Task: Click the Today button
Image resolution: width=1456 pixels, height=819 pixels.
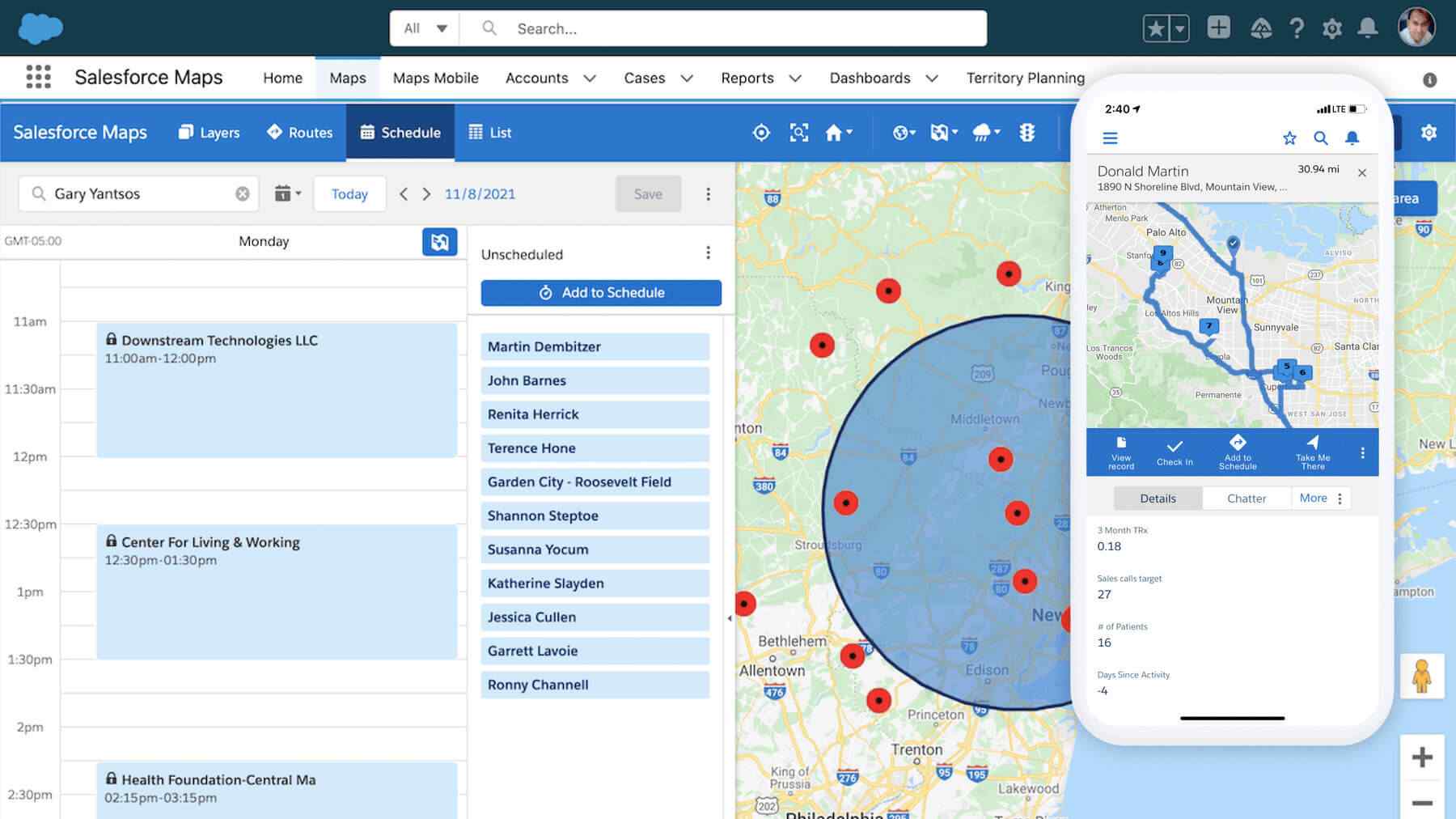Action: pos(349,193)
